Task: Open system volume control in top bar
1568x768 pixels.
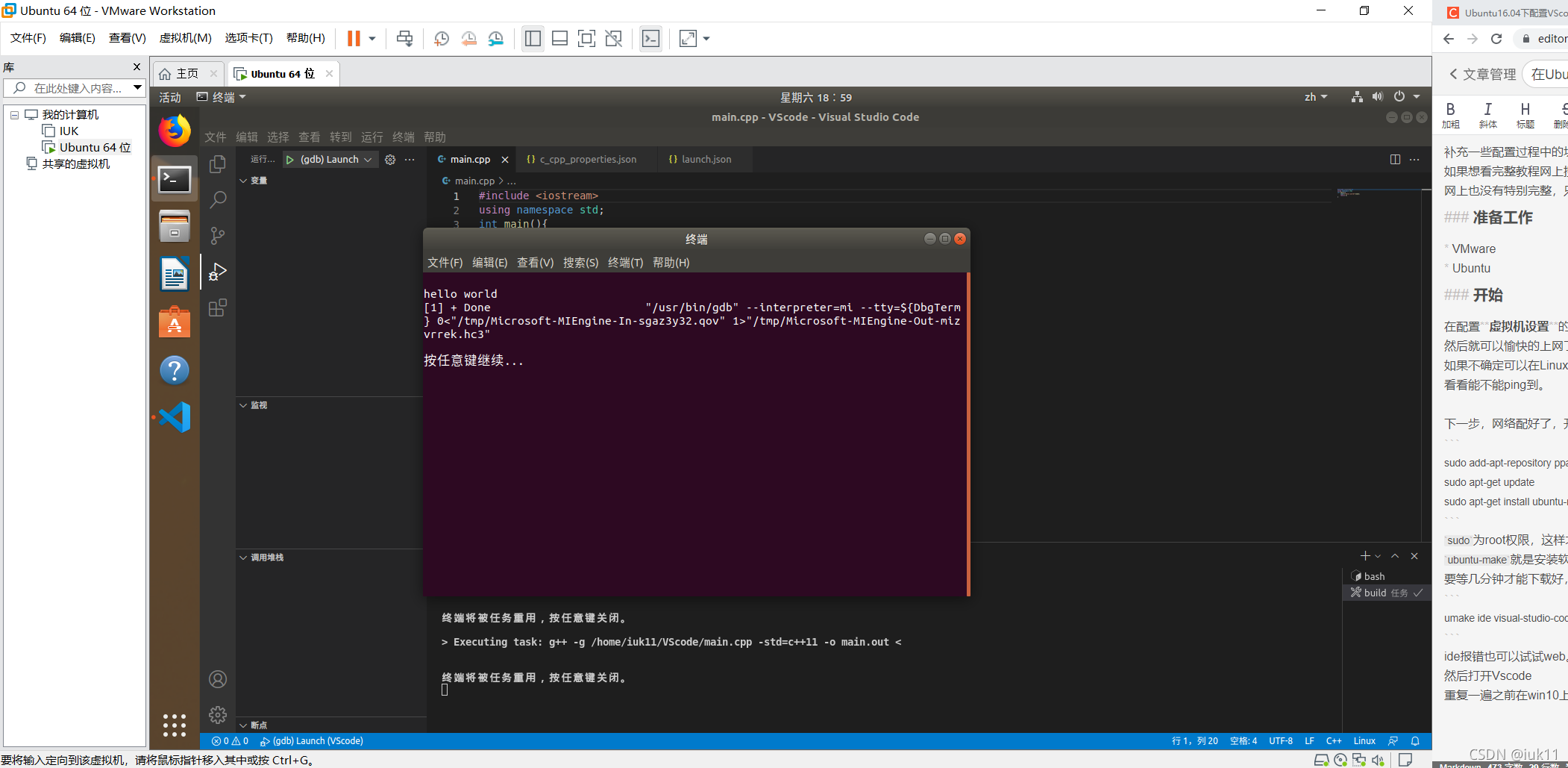Action: tap(1378, 97)
